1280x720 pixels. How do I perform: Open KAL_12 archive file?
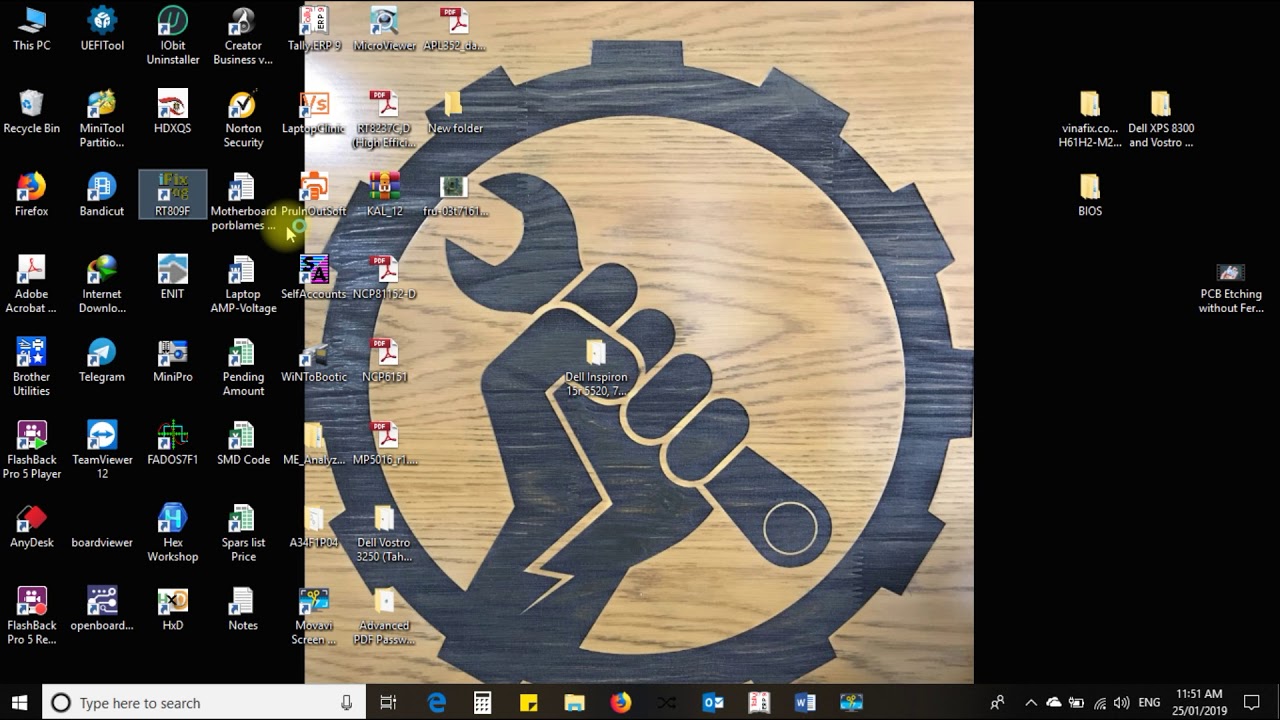pyautogui.click(x=385, y=195)
